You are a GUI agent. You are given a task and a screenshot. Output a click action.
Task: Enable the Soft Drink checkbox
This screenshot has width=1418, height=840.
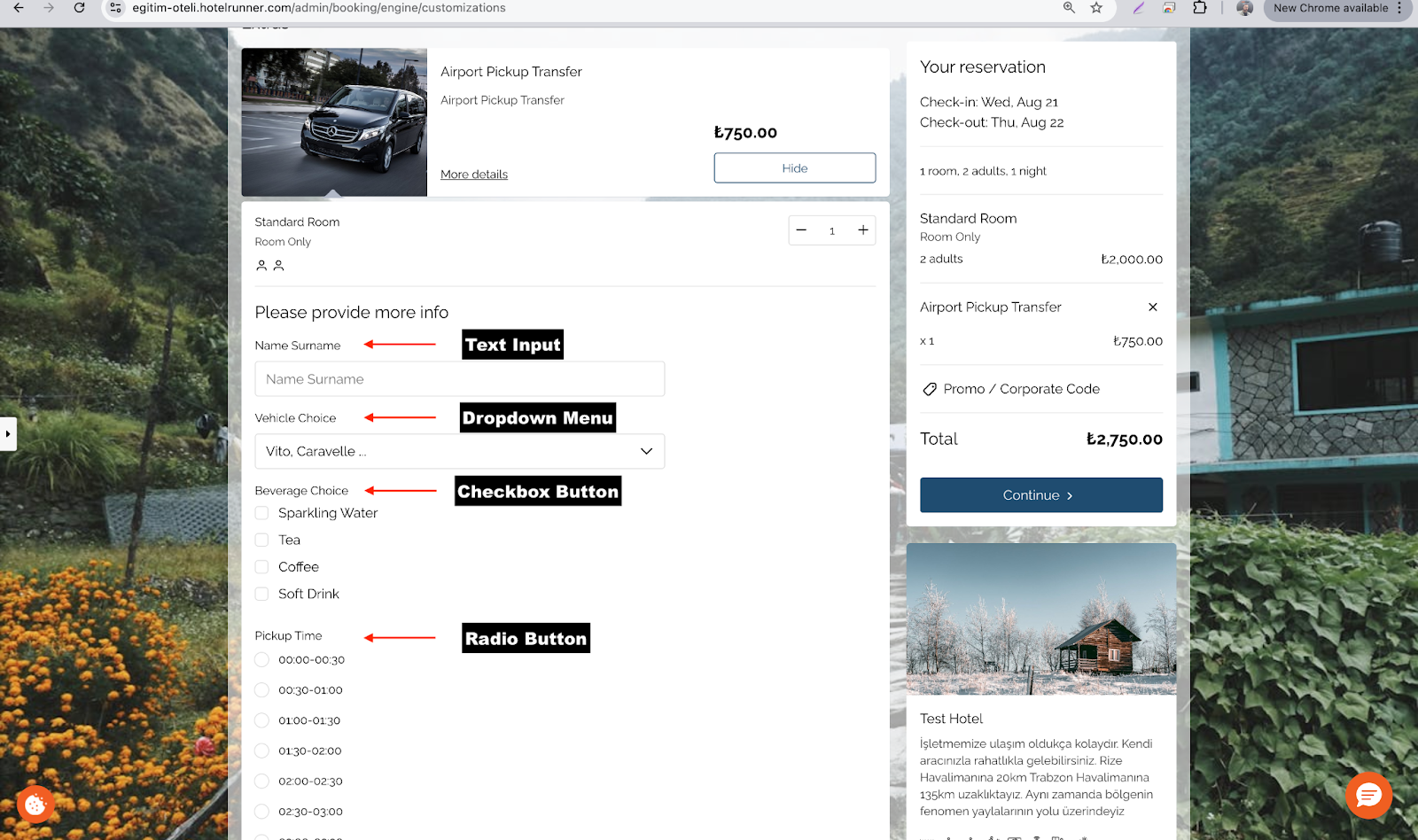coord(262,594)
